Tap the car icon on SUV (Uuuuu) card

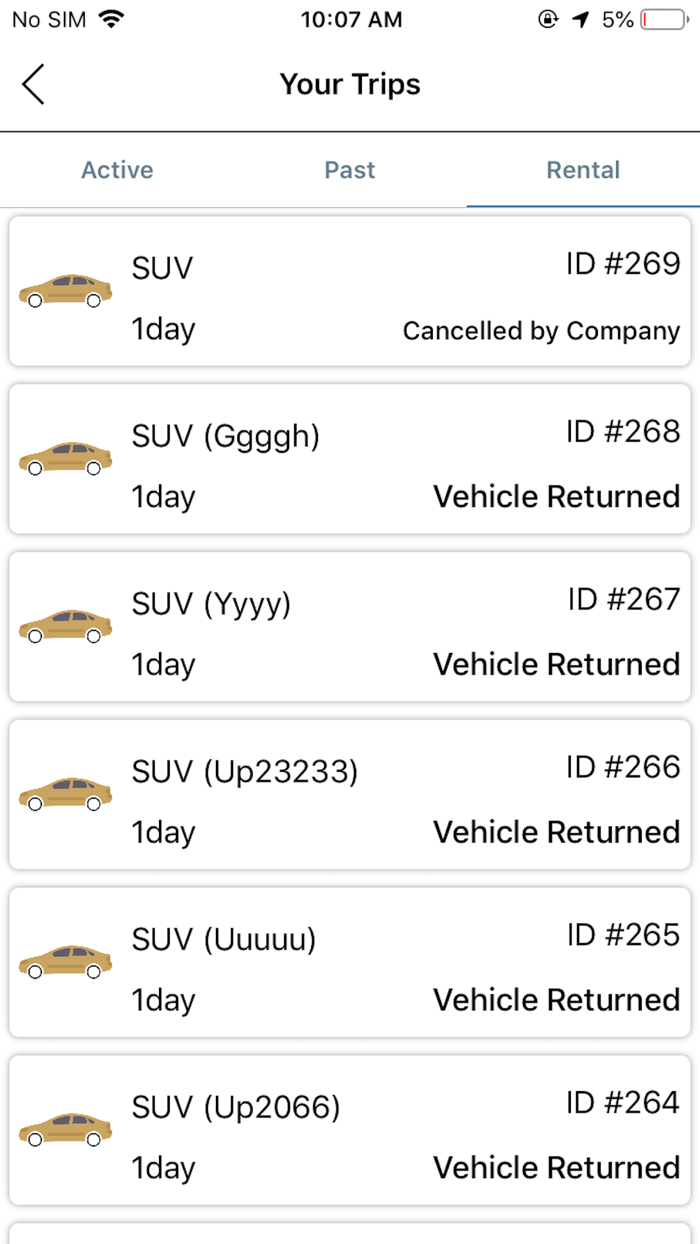64,963
